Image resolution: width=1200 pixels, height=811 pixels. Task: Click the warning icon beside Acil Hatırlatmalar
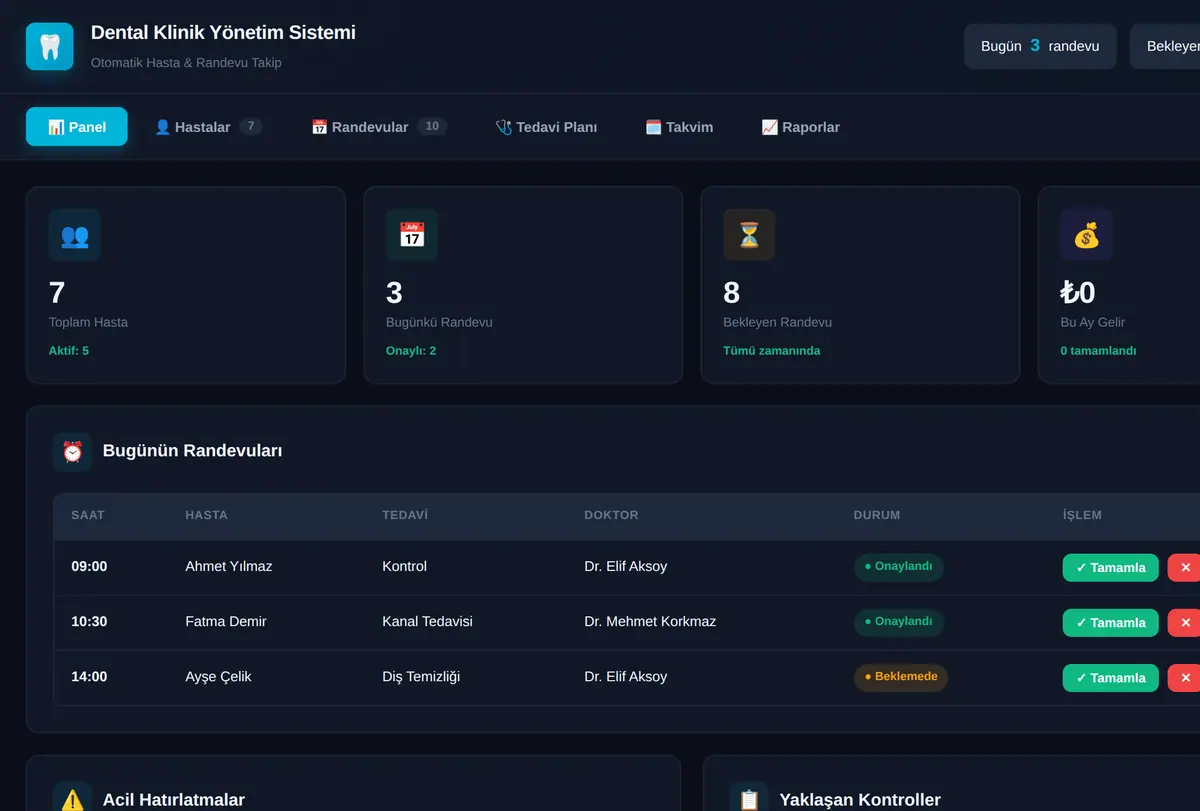click(x=73, y=800)
